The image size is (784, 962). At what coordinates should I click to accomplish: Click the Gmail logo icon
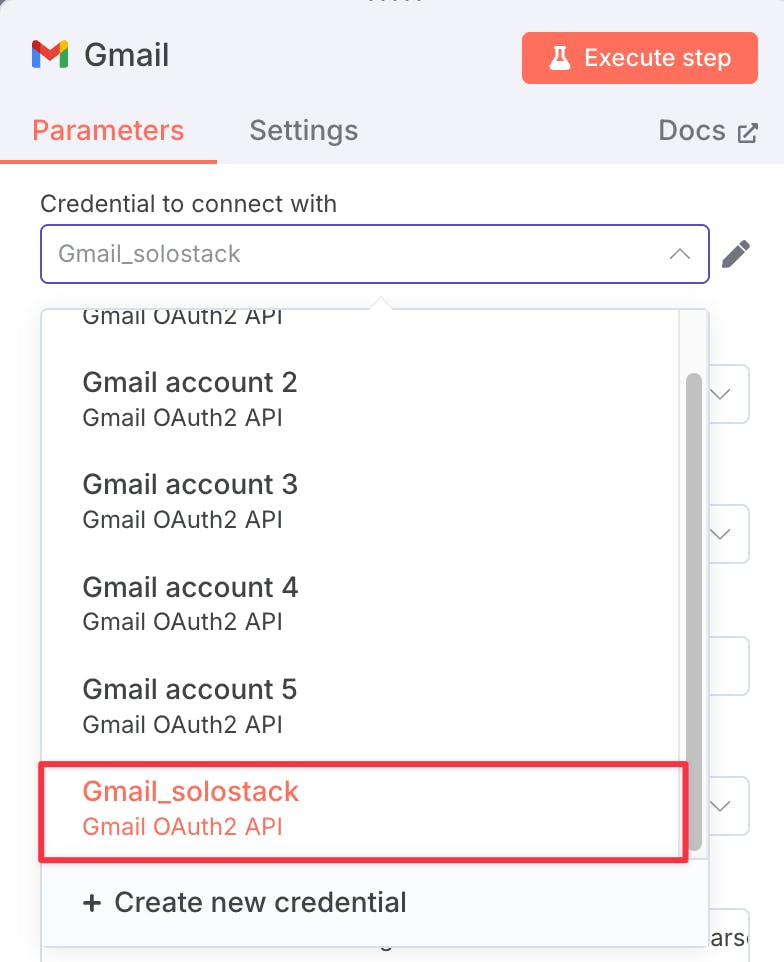coord(50,54)
